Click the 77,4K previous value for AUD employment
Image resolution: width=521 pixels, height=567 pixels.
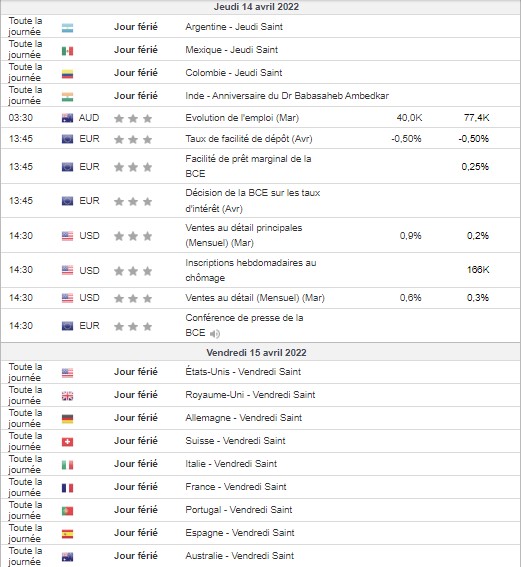click(x=477, y=118)
